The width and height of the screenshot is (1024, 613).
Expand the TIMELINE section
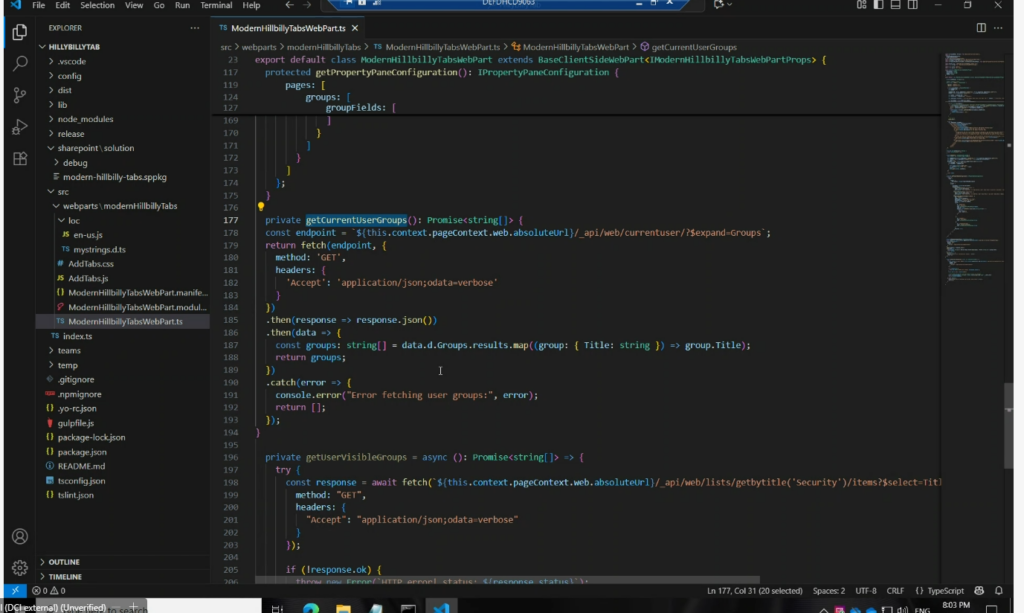click(x=65, y=576)
